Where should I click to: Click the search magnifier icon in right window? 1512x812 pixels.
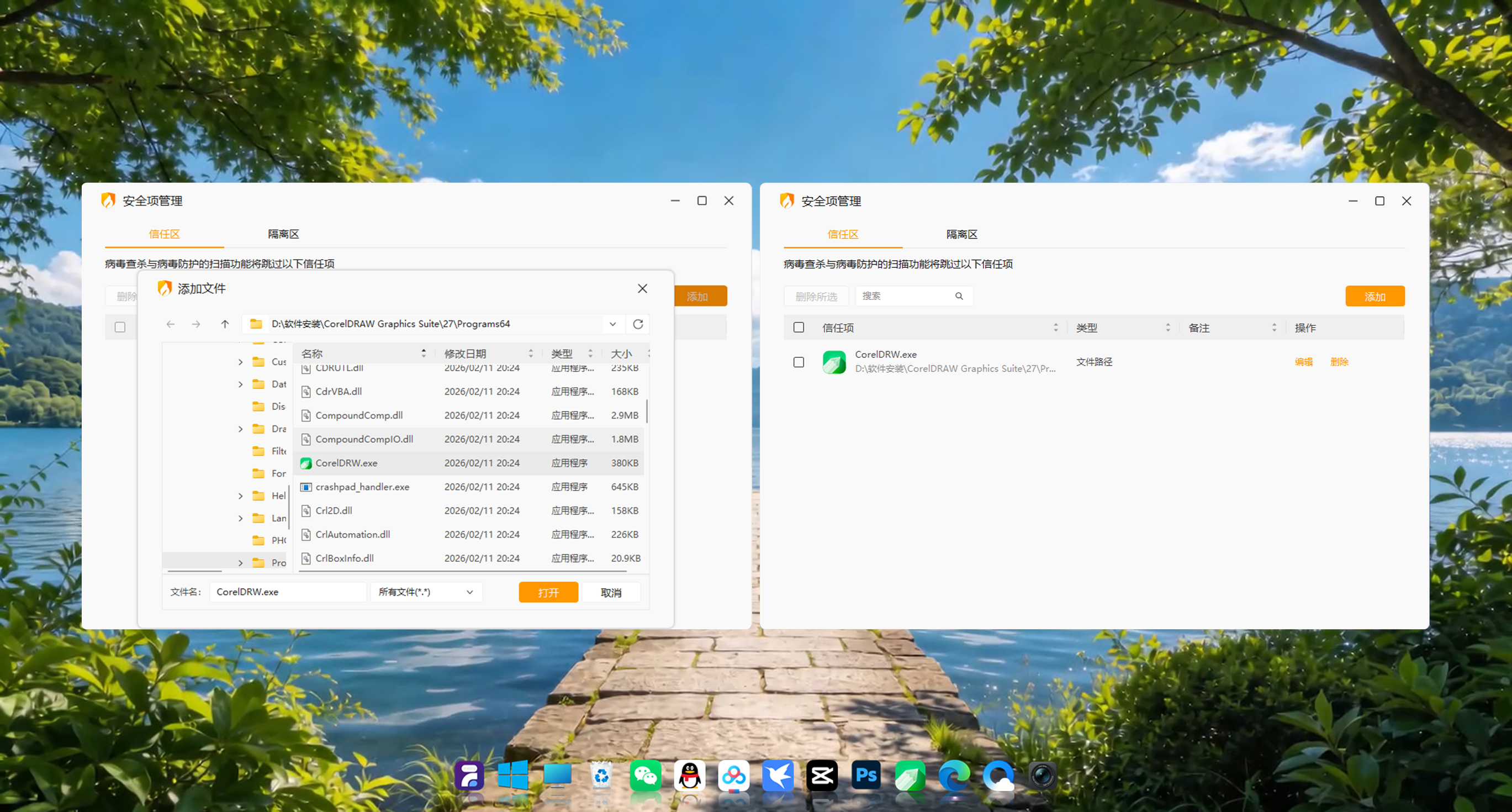959,296
